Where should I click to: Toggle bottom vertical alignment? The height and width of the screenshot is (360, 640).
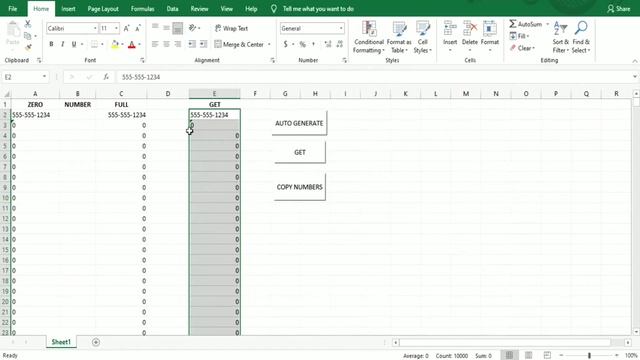[x=178, y=28]
